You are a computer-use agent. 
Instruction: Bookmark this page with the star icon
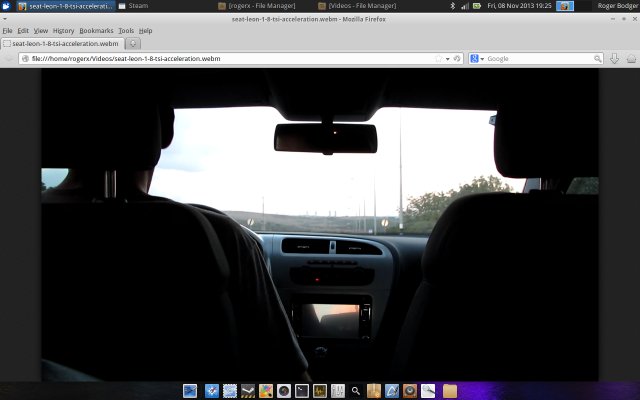coord(439,59)
